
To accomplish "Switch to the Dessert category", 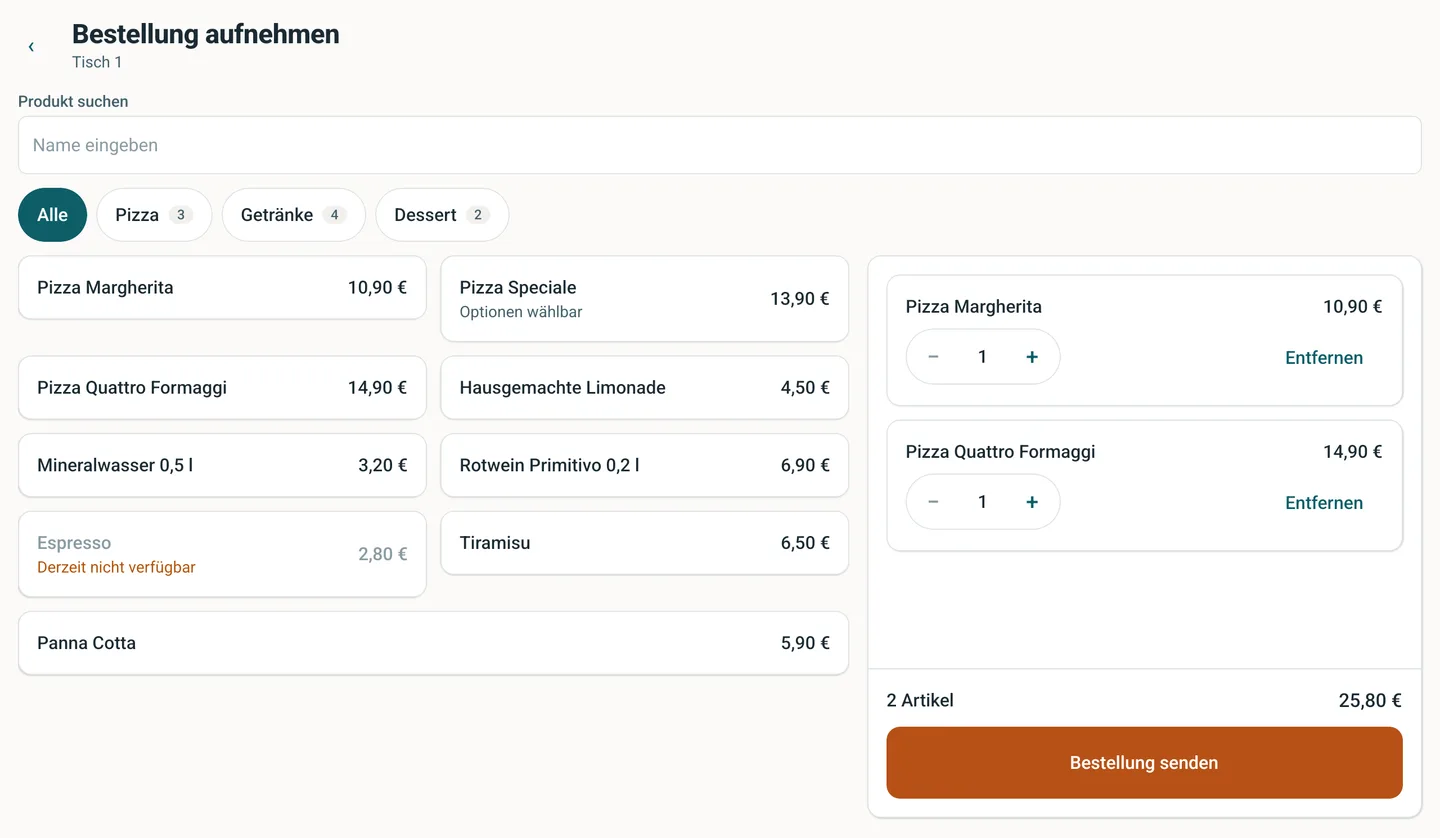I will [442, 215].
